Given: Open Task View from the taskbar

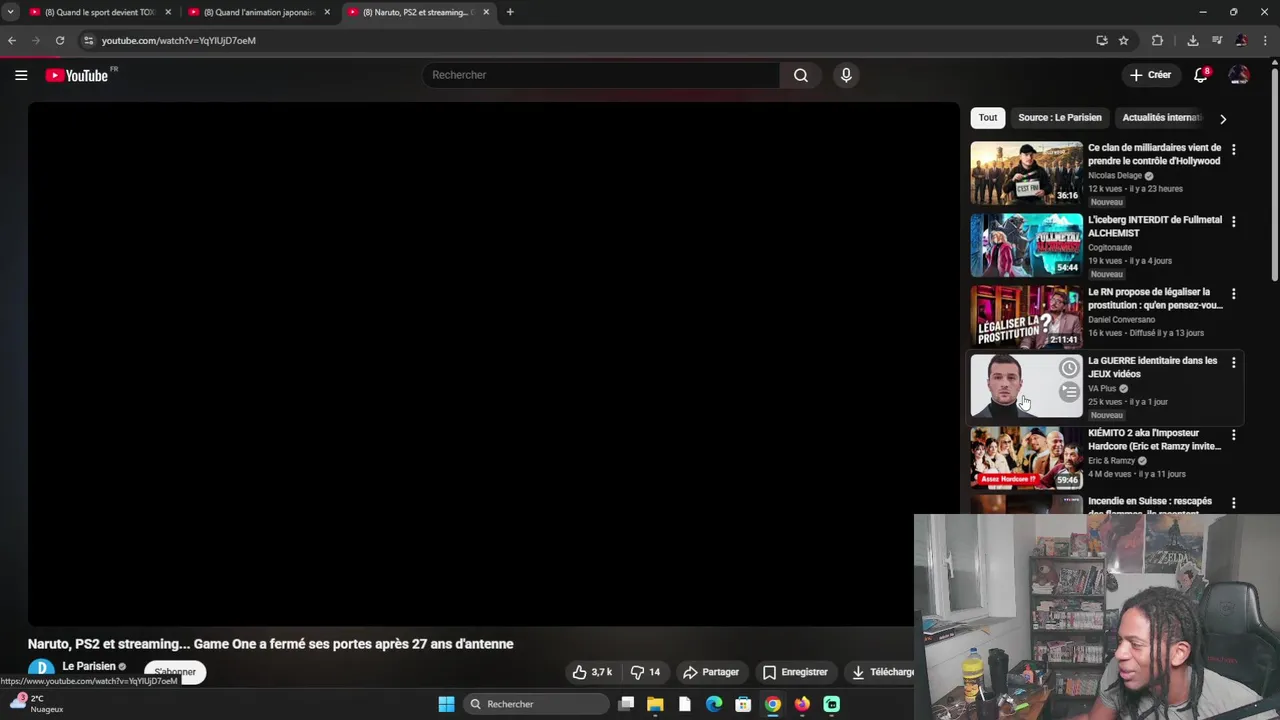Looking at the screenshot, I should 626,704.
